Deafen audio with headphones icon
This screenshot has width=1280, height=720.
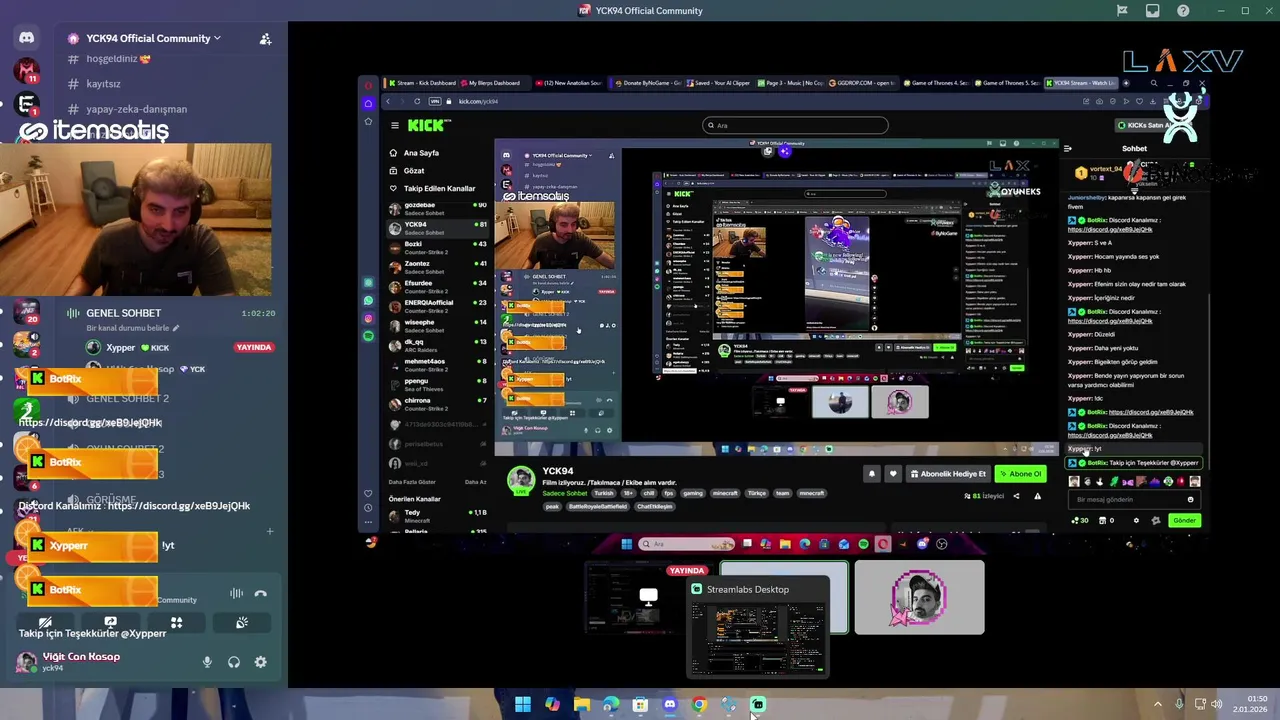pos(233,662)
